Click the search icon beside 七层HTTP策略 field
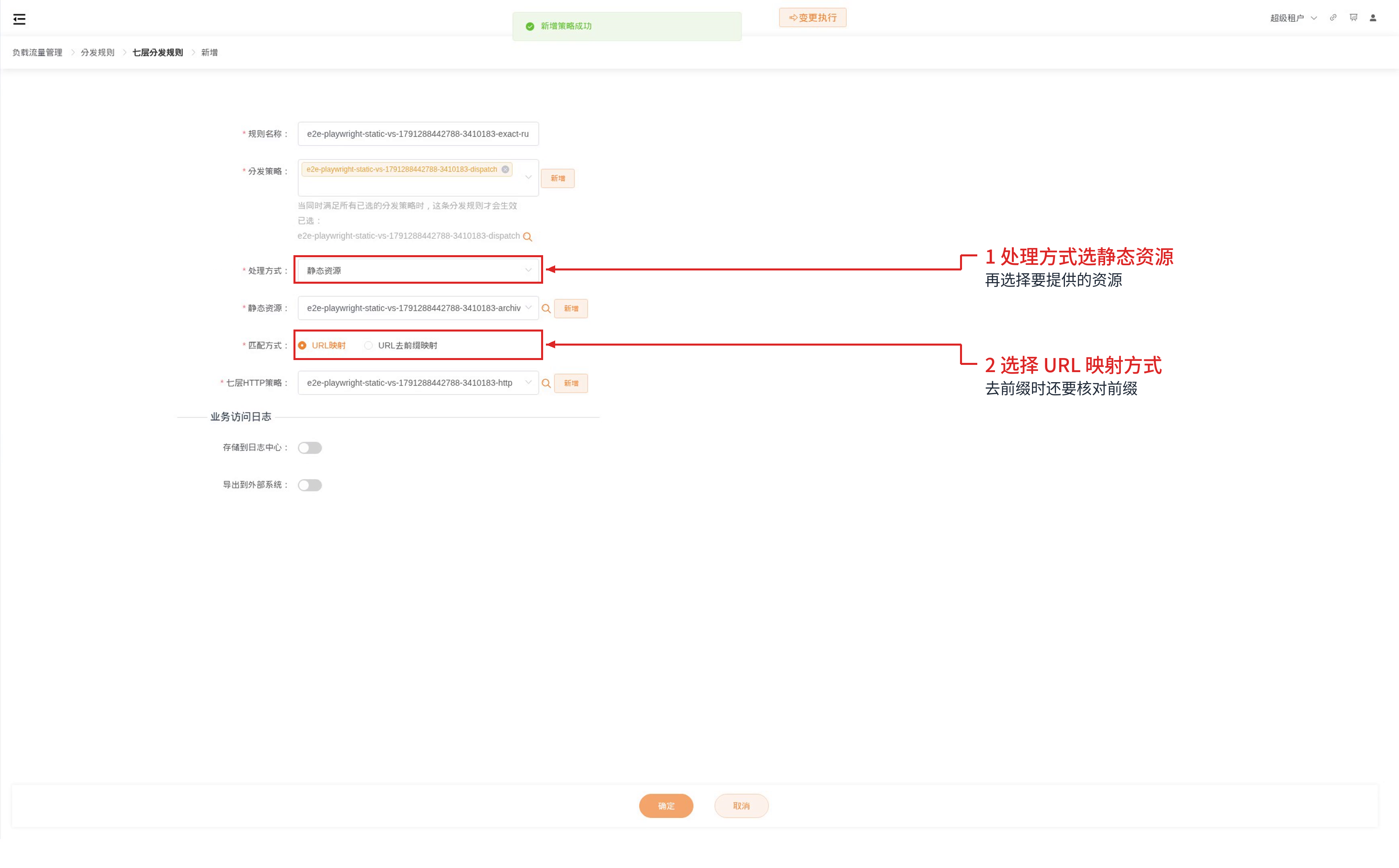Image resolution: width=1399 pixels, height=868 pixels. click(546, 383)
